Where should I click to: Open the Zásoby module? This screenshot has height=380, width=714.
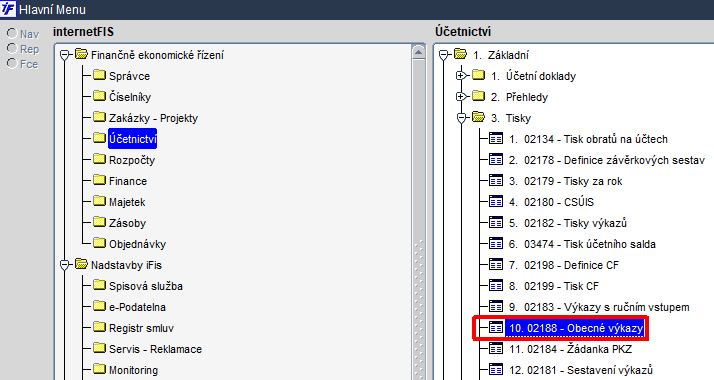[128, 223]
